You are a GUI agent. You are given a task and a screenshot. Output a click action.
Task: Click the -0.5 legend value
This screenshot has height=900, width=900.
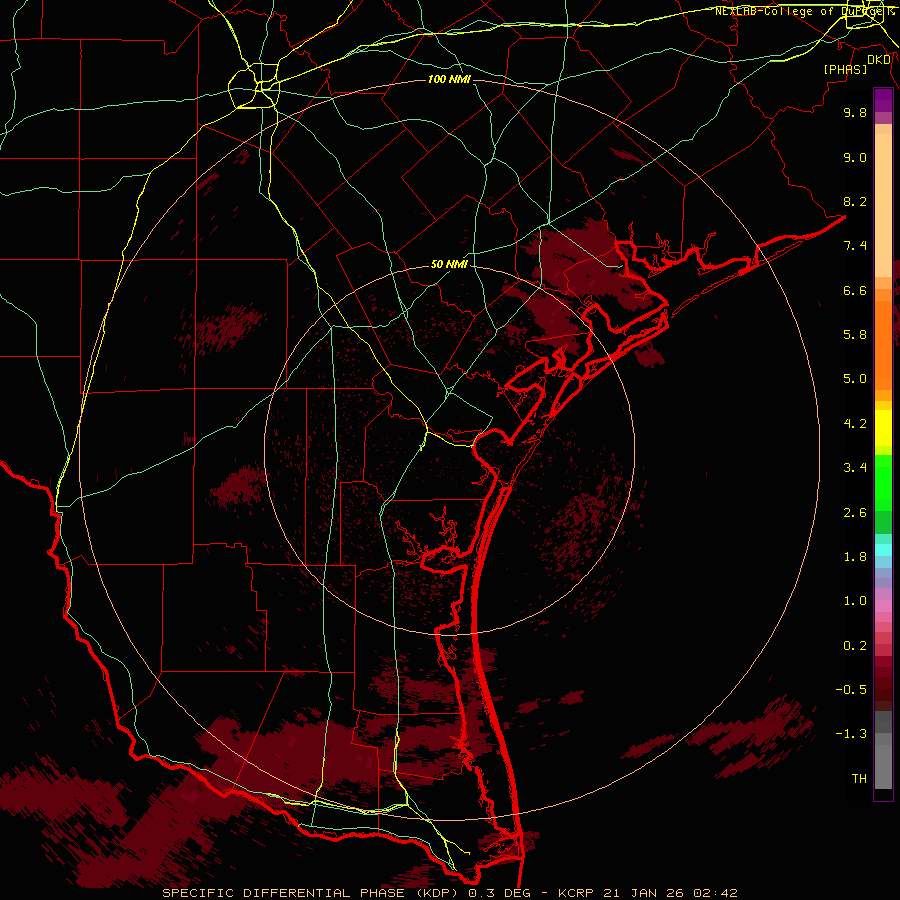point(851,690)
